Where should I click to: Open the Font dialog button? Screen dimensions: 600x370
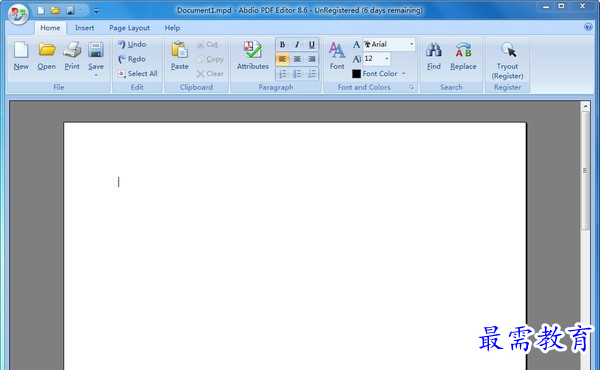tap(337, 56)
